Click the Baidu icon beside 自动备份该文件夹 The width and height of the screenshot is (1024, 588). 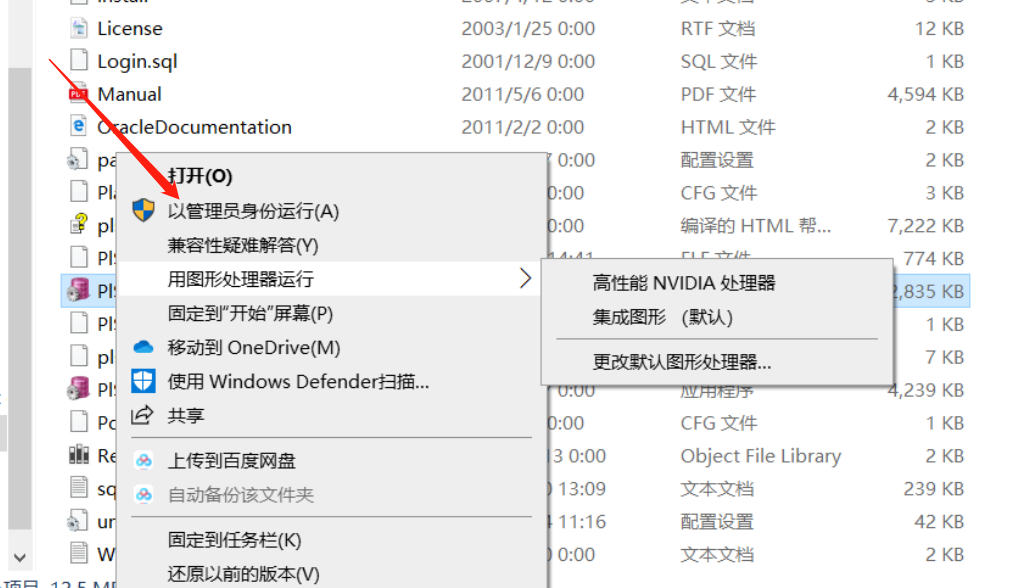tap(144, 495)
